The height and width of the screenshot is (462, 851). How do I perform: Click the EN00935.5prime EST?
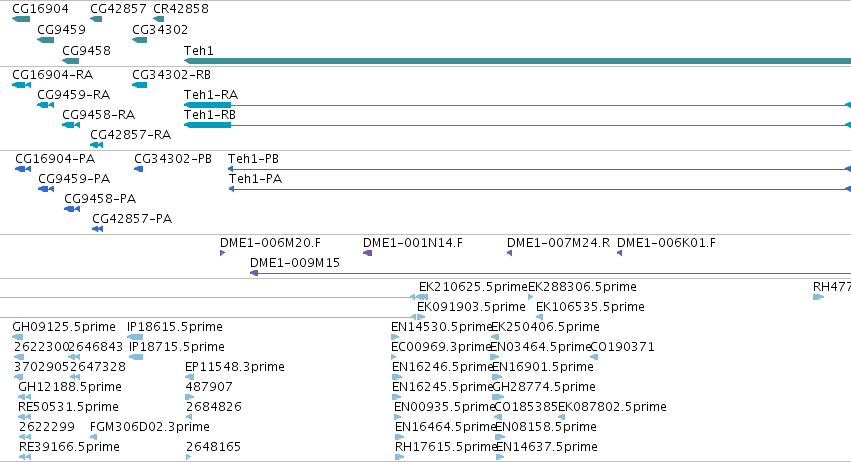click(x=398, y=417)
